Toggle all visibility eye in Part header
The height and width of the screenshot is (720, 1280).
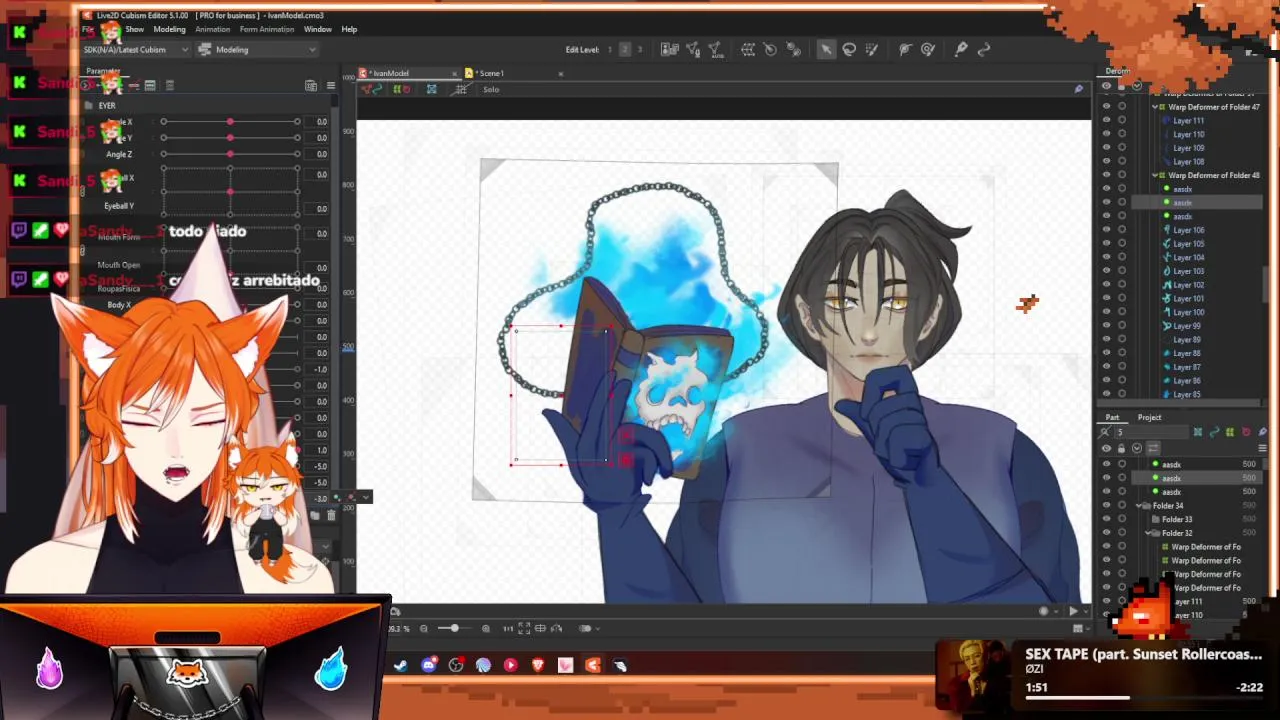[1106, 448]
